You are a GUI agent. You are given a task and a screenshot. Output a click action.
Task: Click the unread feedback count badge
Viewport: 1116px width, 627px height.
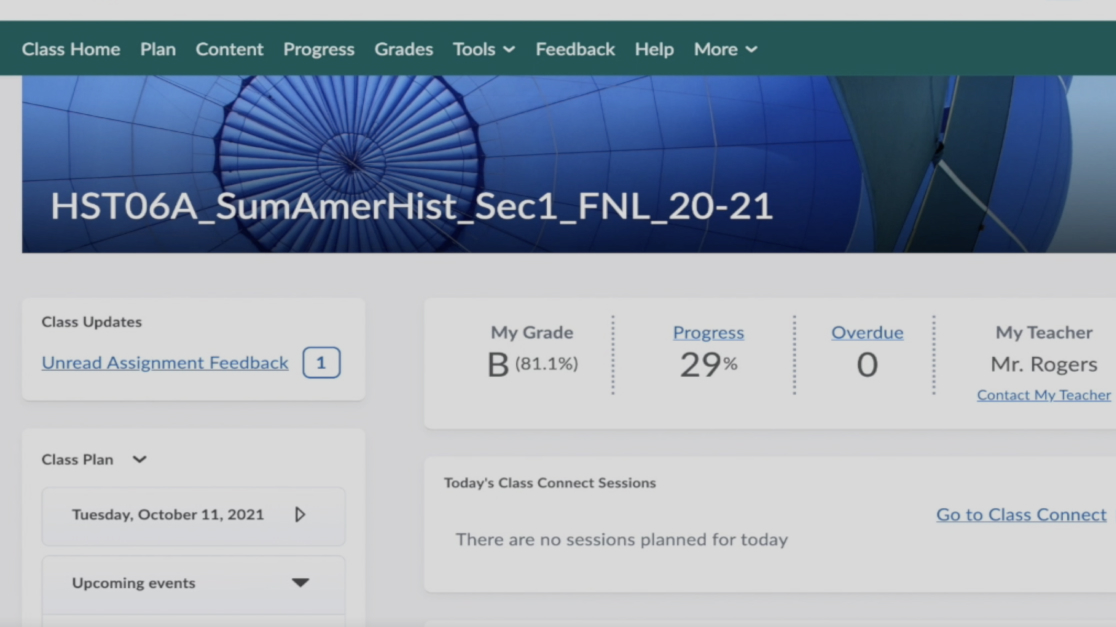321,363
